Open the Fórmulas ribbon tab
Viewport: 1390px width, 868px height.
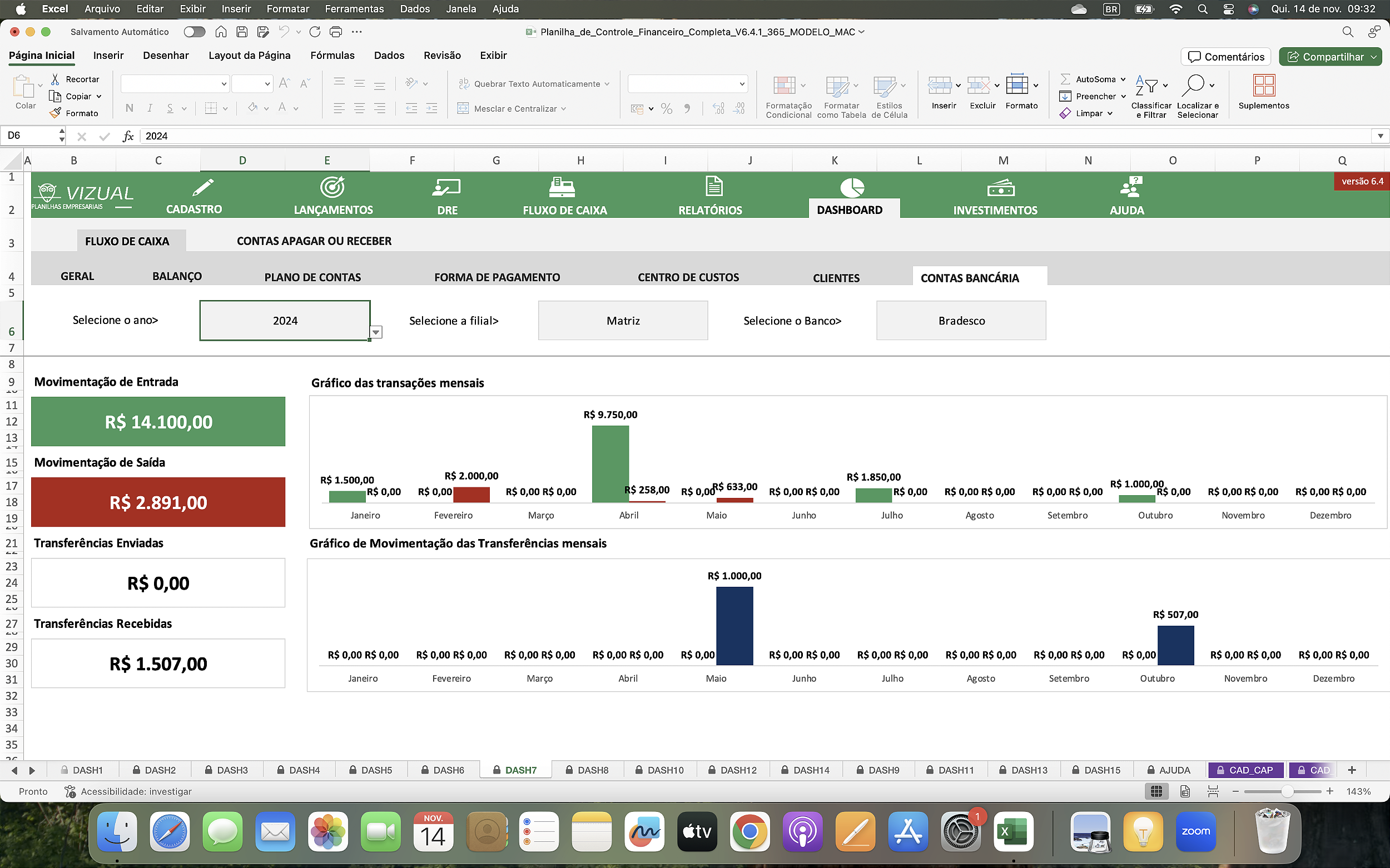[332, 55]
